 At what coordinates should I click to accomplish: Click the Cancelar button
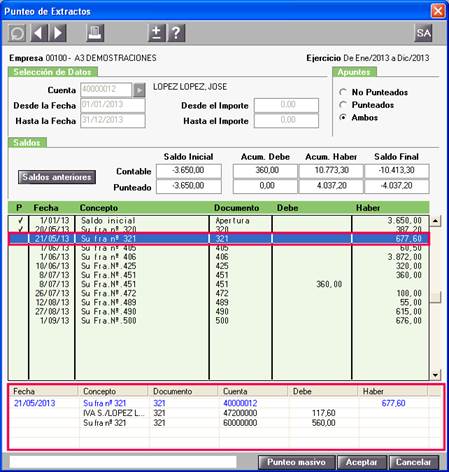click(414, 462)
